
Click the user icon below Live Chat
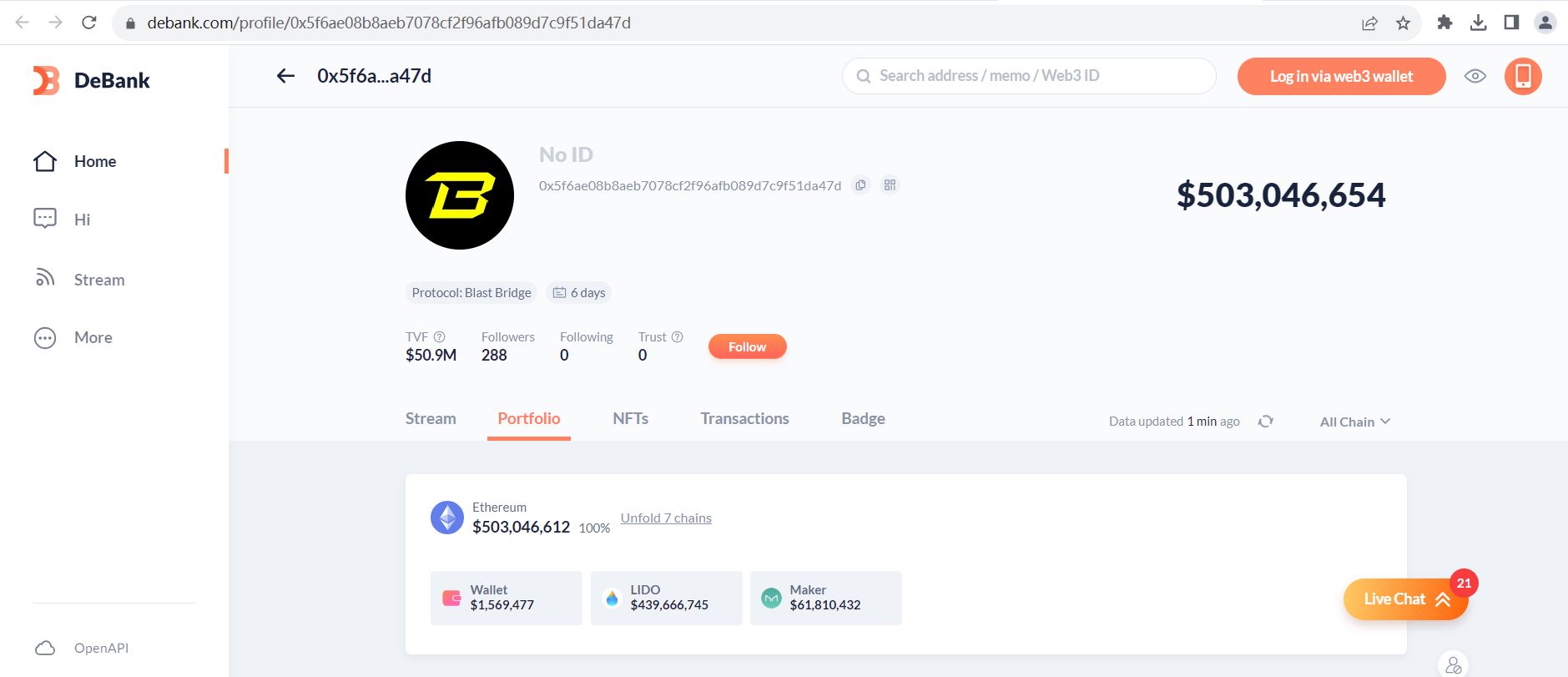point(1454,665)
